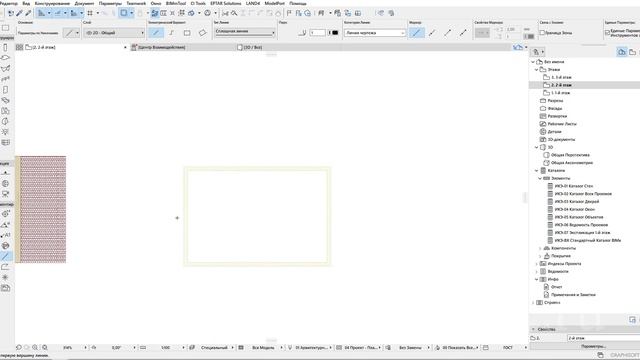Expand the Компоненты tree node
This screenshot has width=640, height=360.
pos(540,248)
